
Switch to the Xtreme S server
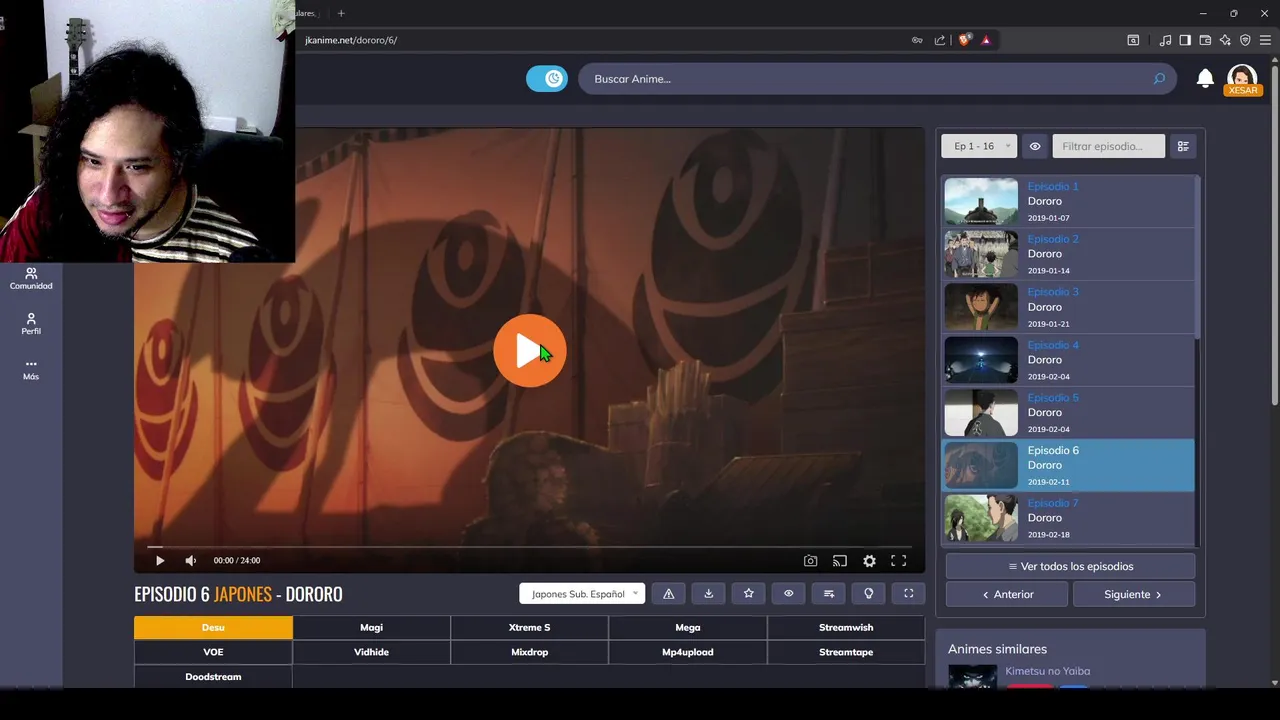pyautogui.click(x=530, y=628)
